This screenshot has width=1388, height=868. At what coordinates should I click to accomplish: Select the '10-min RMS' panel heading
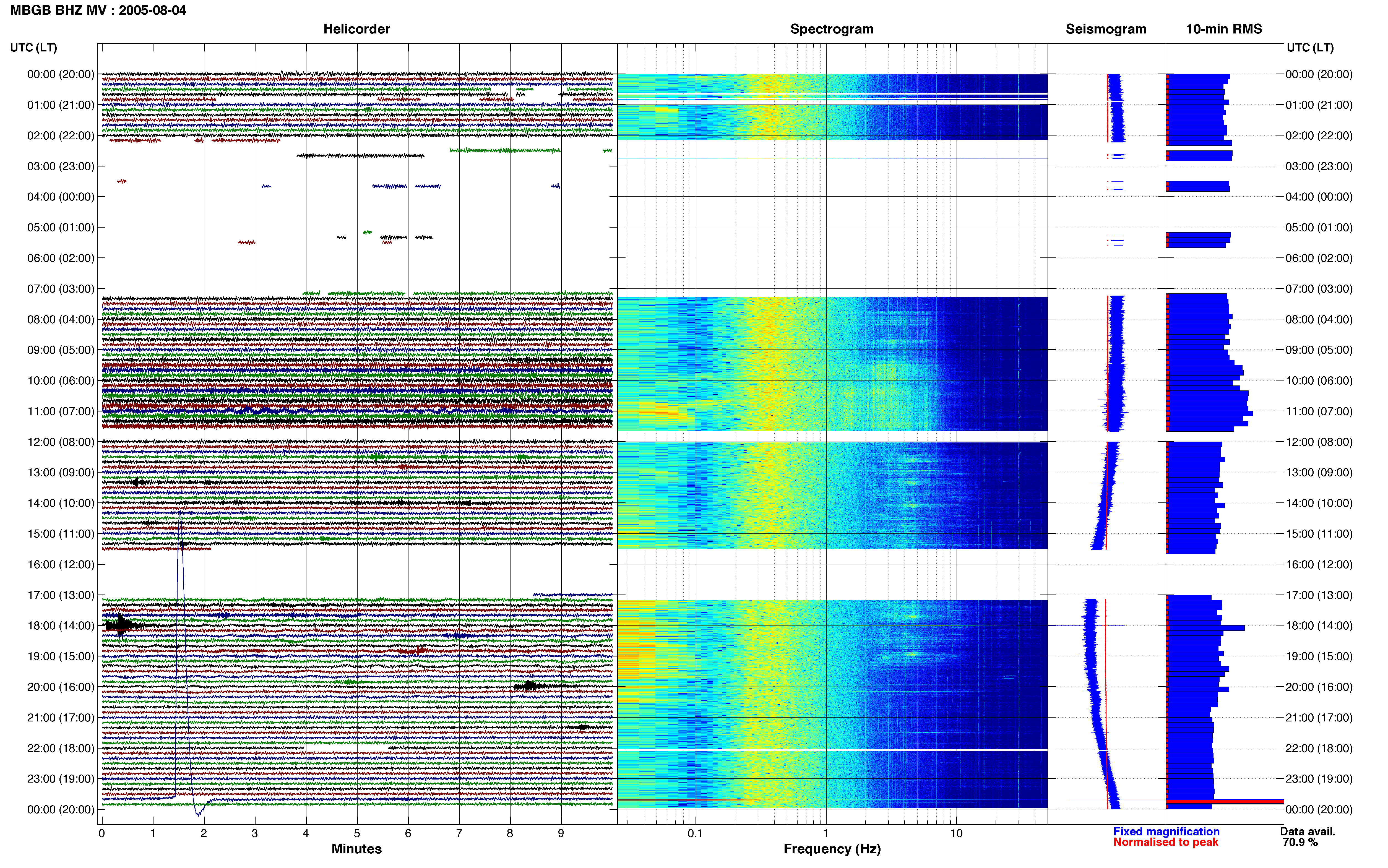point(1224,29)
